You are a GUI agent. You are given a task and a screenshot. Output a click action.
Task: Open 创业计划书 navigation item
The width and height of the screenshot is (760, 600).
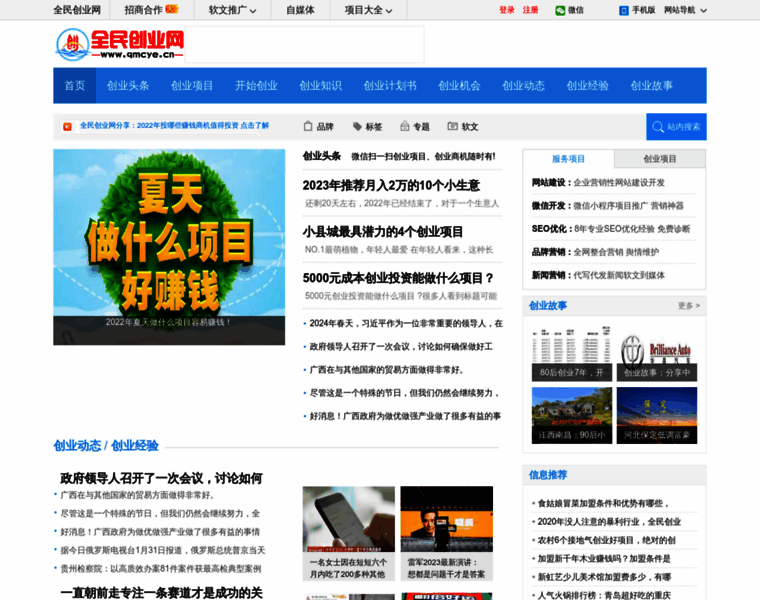click(390, 86)
